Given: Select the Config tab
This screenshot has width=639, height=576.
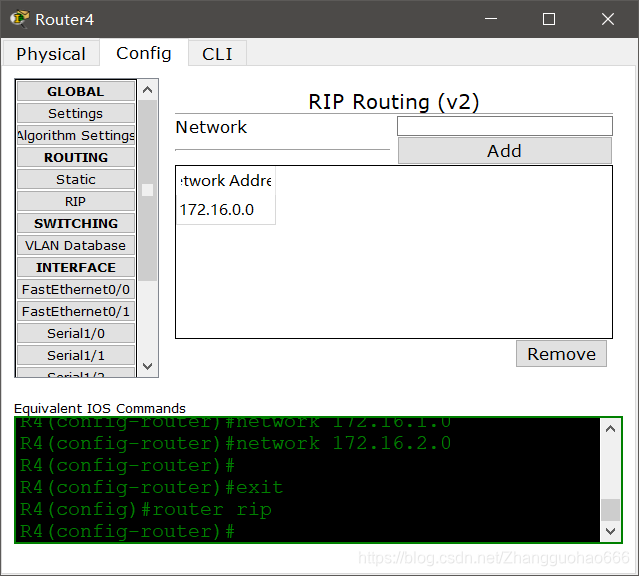Looking at the screenshot, I should 143,53.
